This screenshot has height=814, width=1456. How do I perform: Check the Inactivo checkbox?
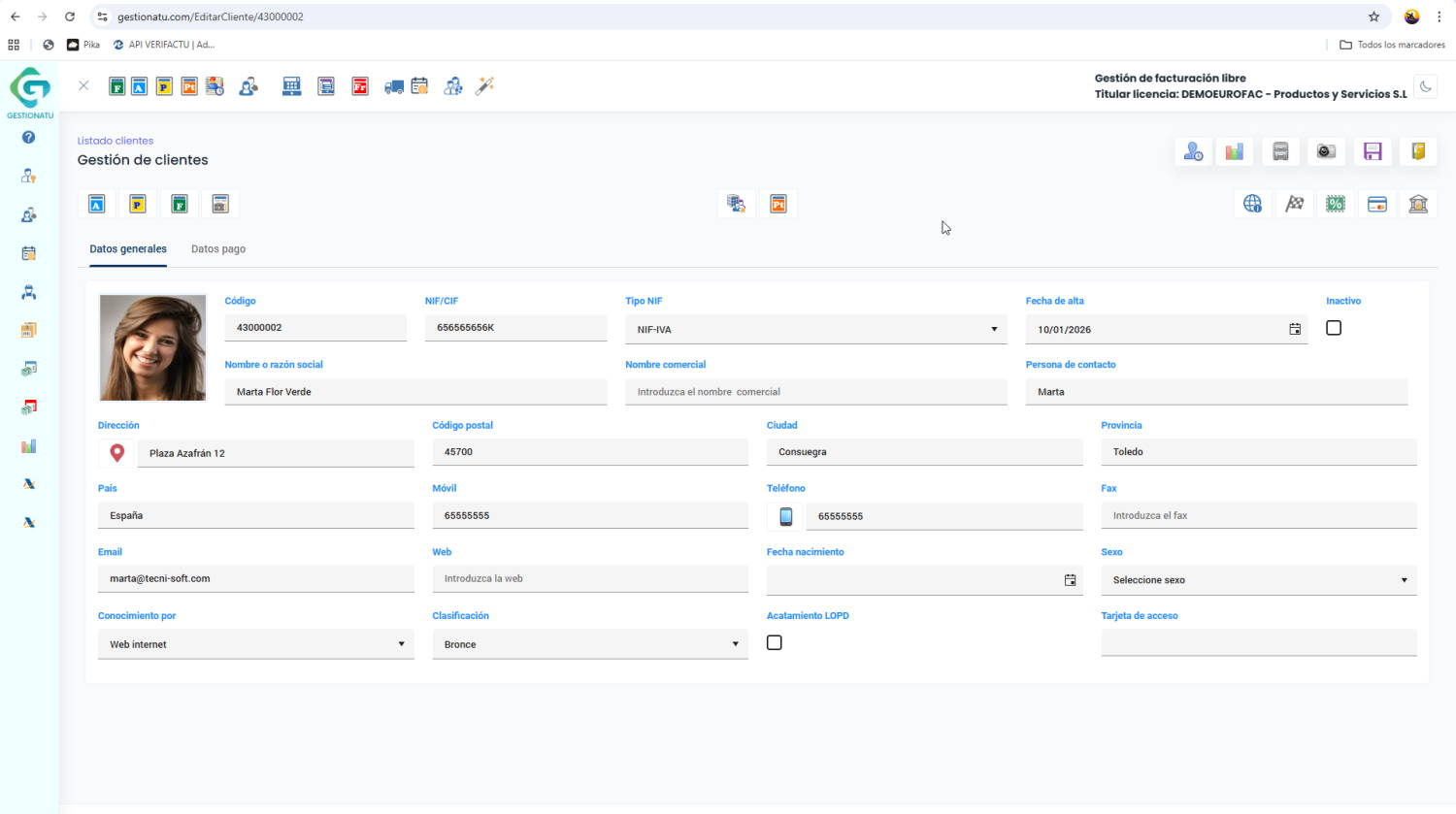[1334, 328]
